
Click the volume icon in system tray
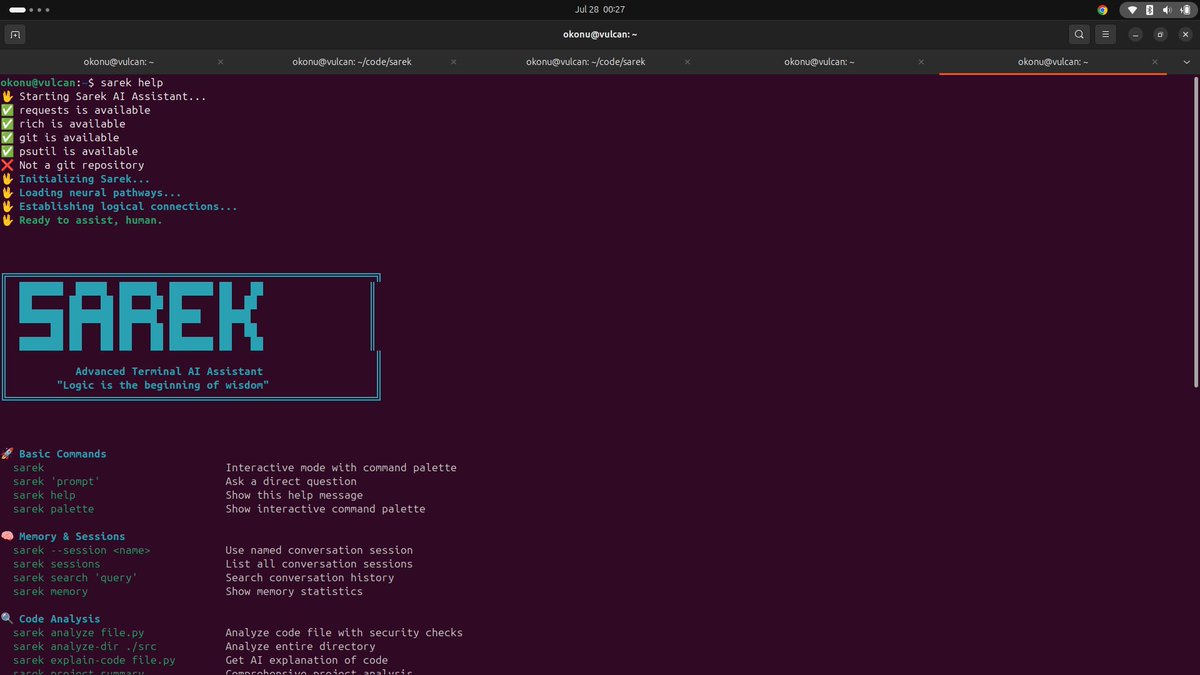[x=1166, y=9]
